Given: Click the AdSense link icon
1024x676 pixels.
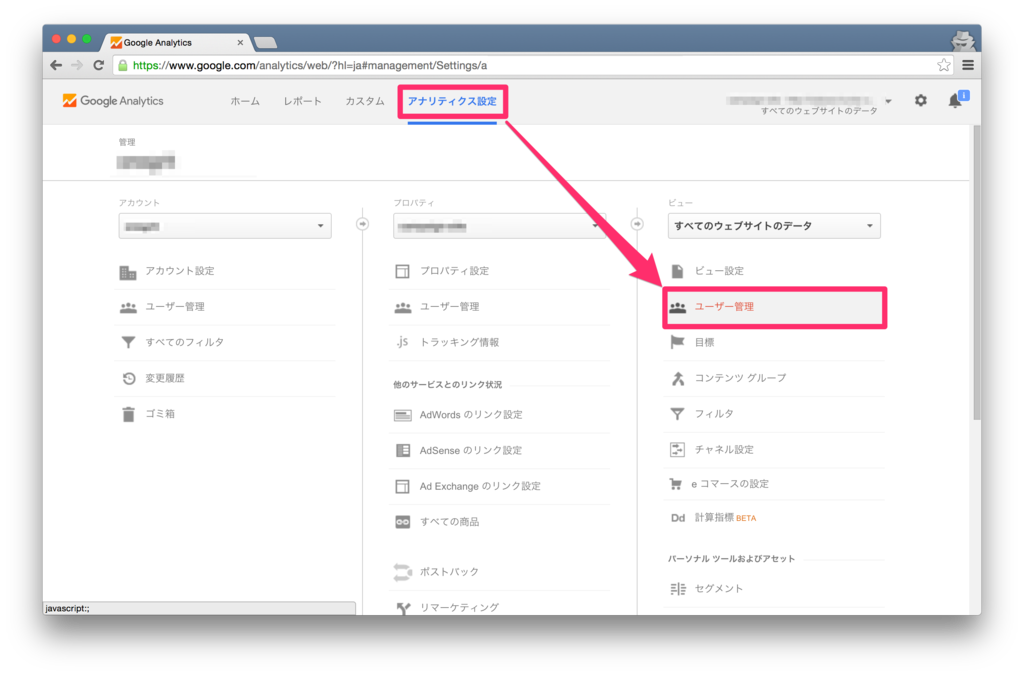Looking at the screenshot, I should [403, 451].
